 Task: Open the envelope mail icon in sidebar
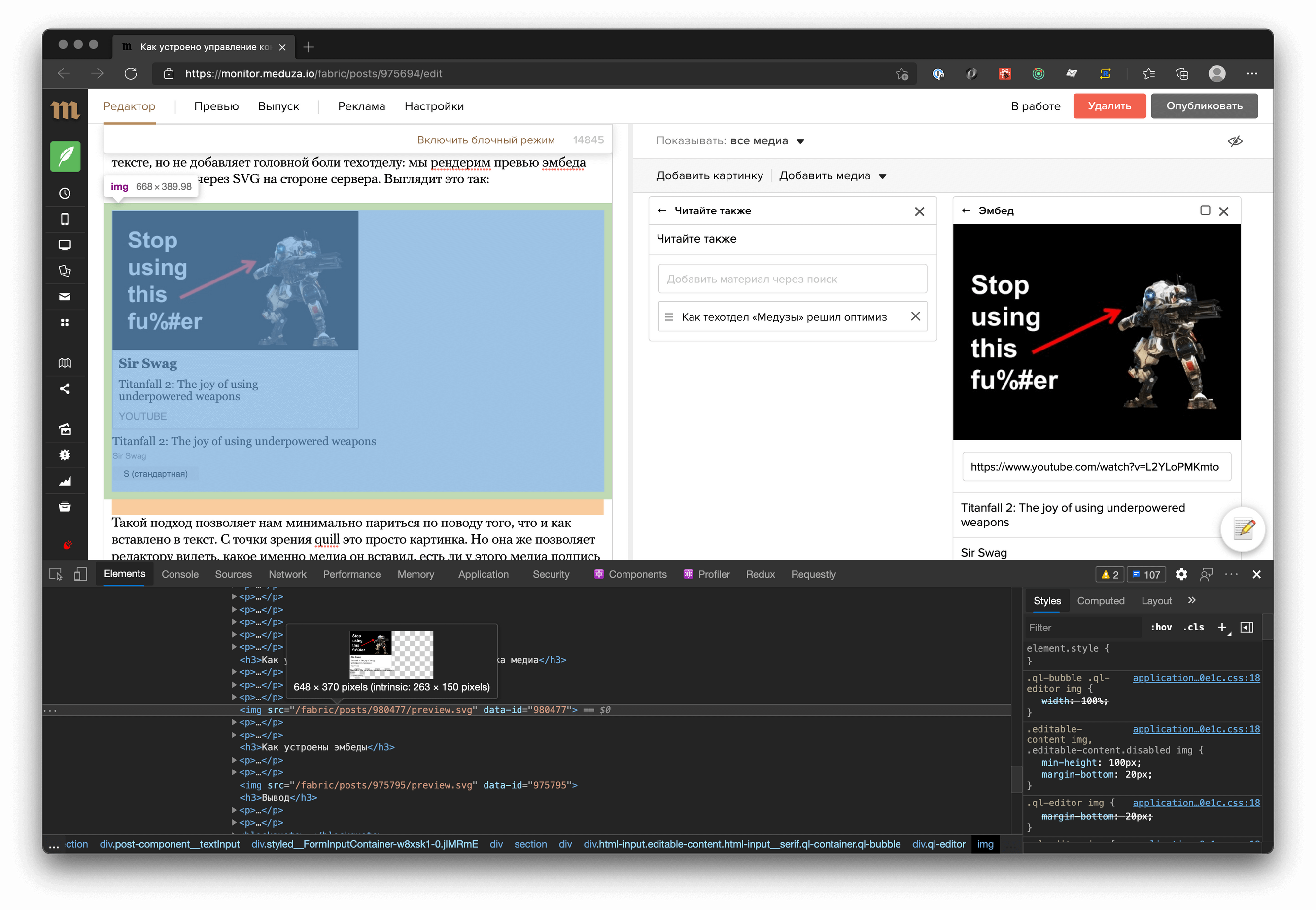65,296
